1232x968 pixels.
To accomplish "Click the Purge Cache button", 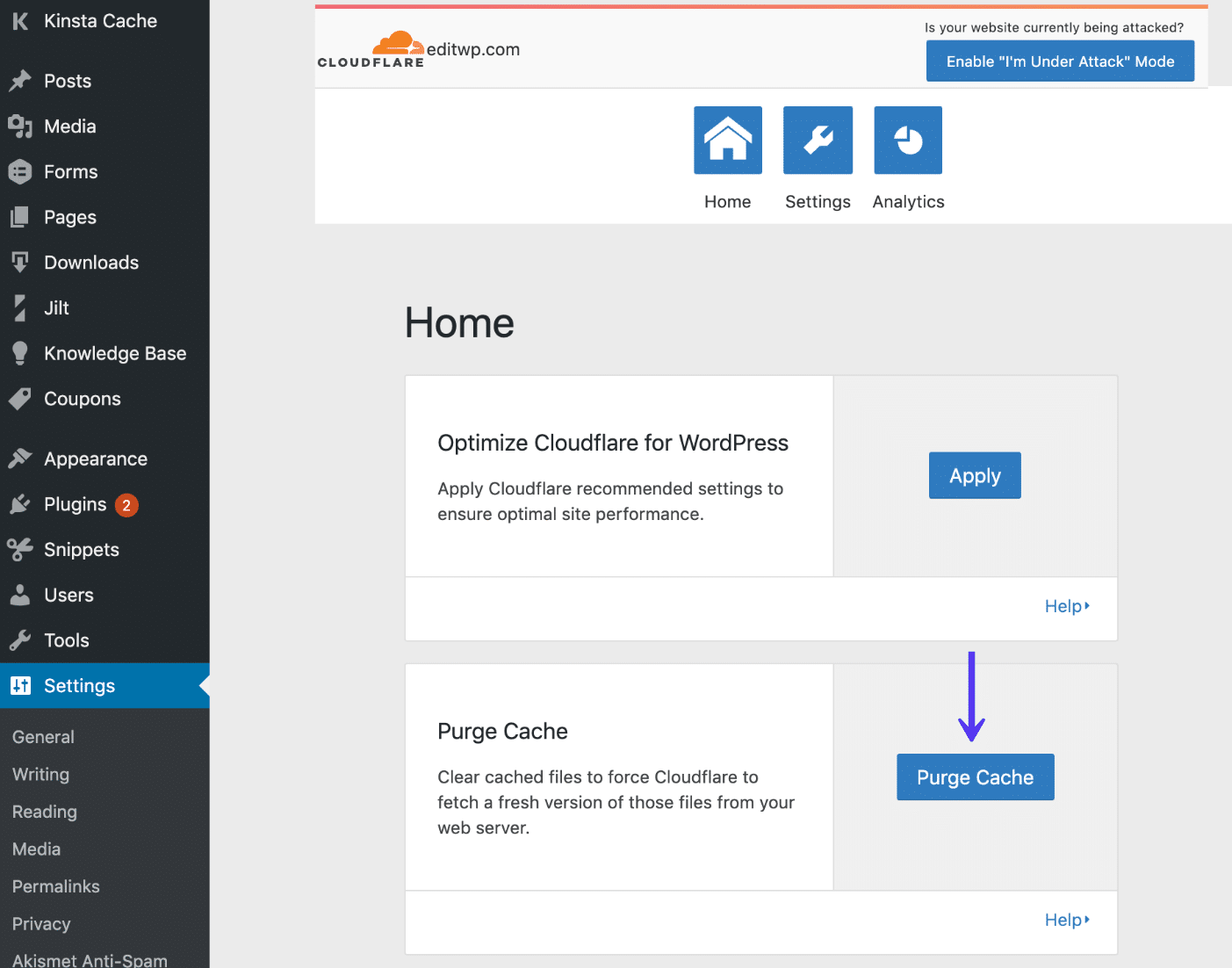I will [x=975, y=777].
